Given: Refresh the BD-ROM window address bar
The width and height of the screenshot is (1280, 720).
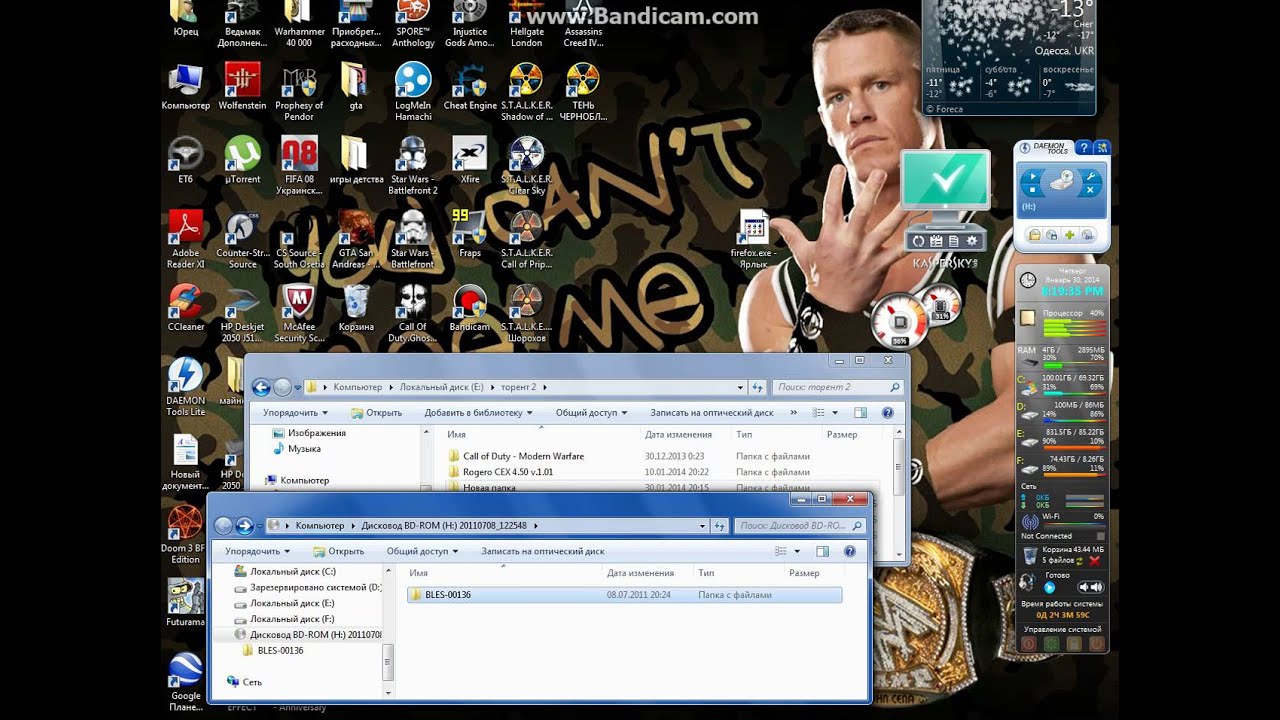Looking at the screenshot, I should [720, 525].
